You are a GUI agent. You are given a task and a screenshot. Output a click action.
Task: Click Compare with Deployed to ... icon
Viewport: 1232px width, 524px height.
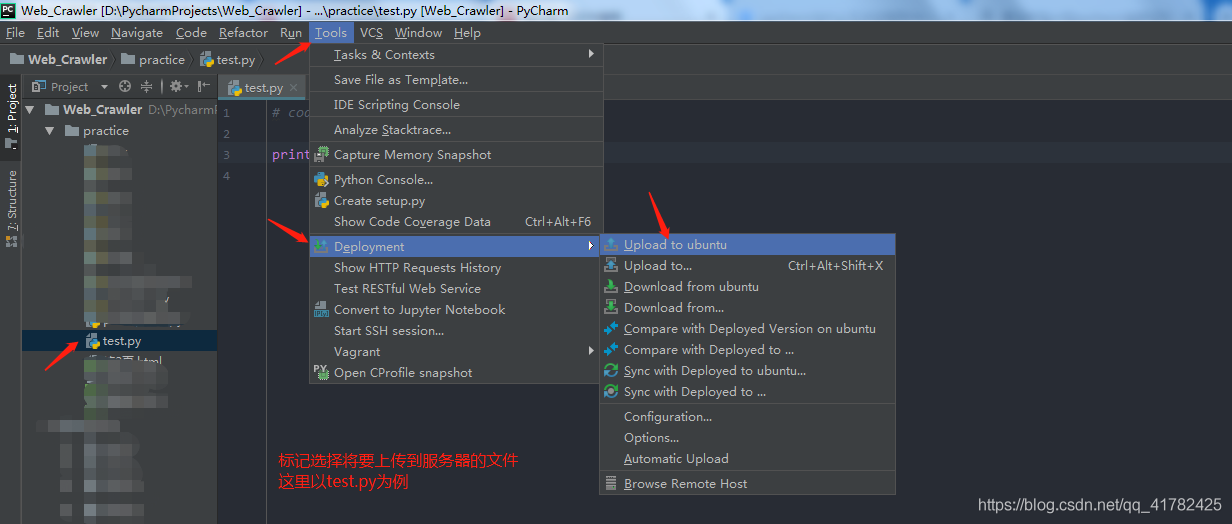point(611,350)
